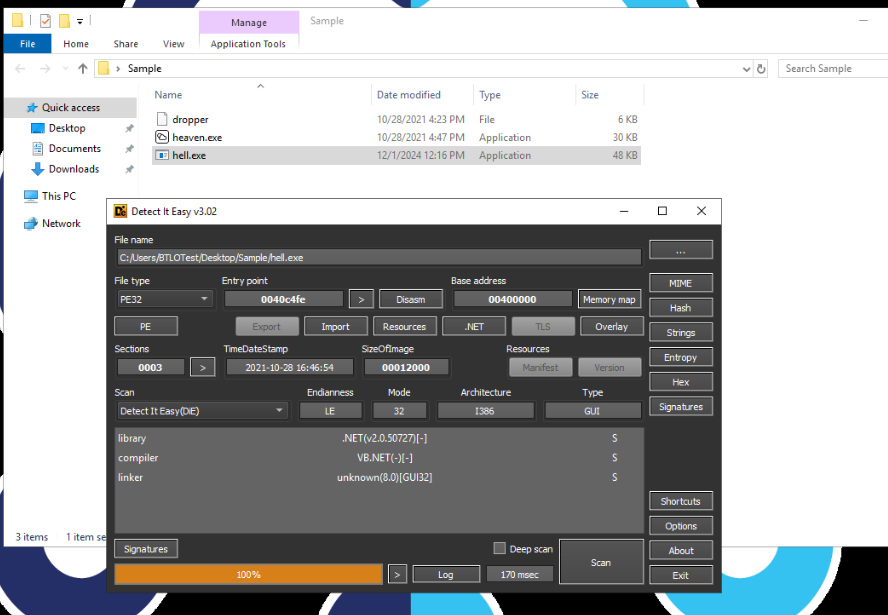This screenshot has height=615, width=888.
Task: Select the heaven.exe file icon
Action: coord(162,137)
